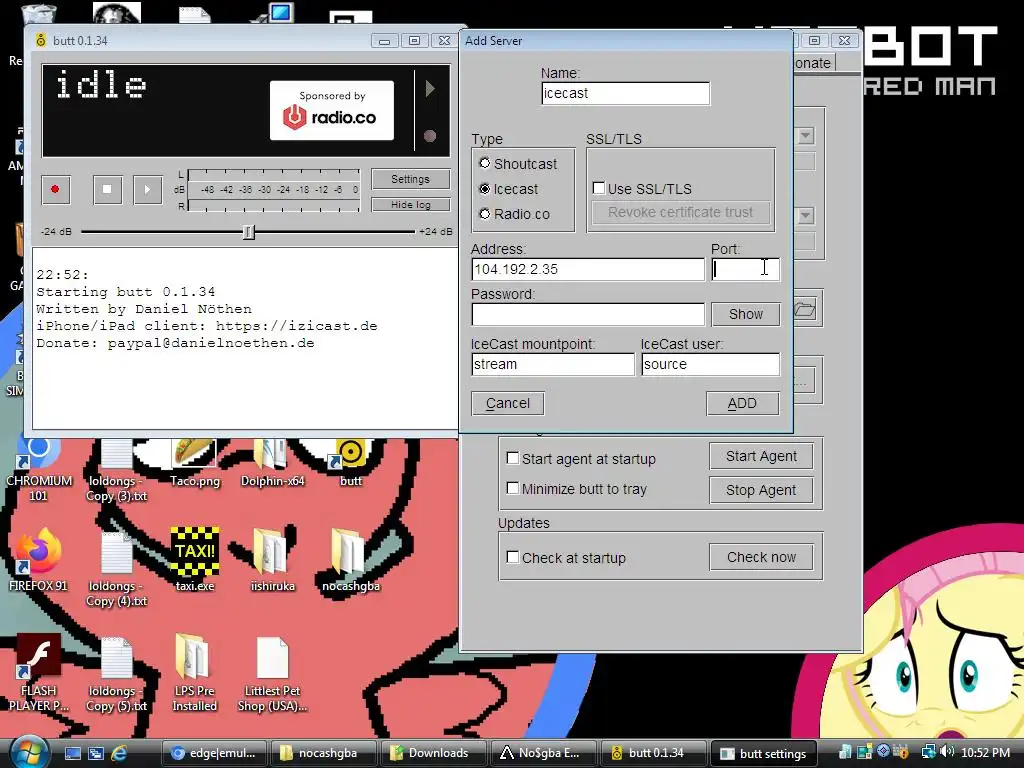This screenshot has width=1024, height=768.
Task: Start streaming with the play button
Action: pyautogui.click(x=148, y=189)
